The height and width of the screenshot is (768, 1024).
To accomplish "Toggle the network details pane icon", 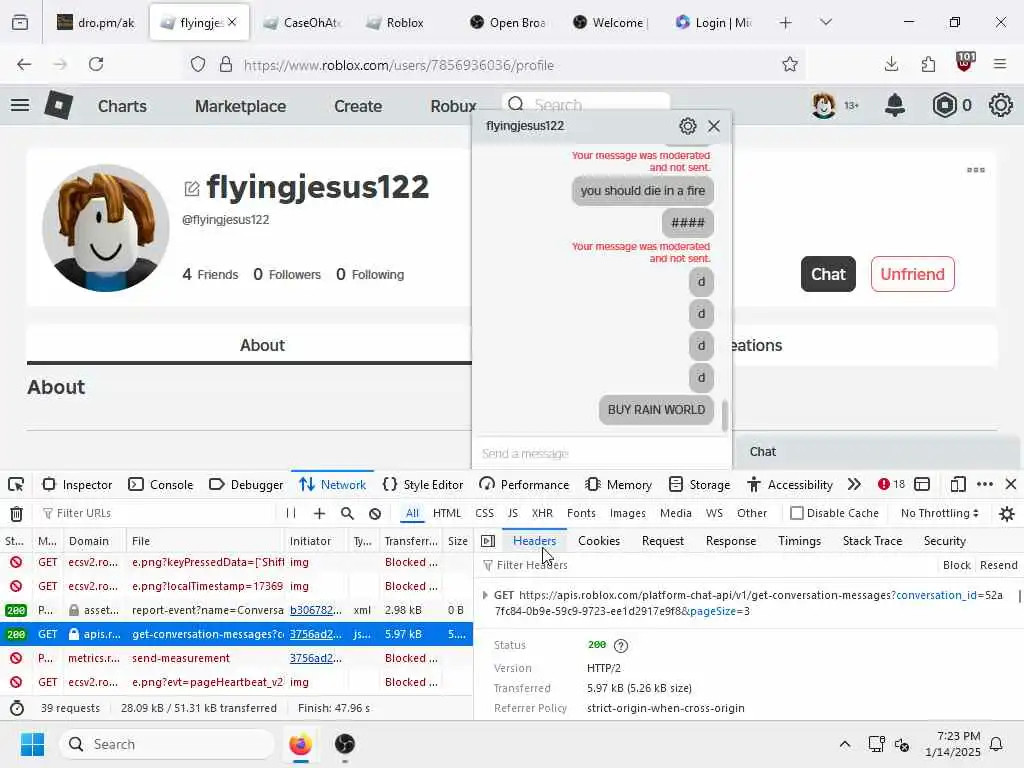I will [488, 541].
